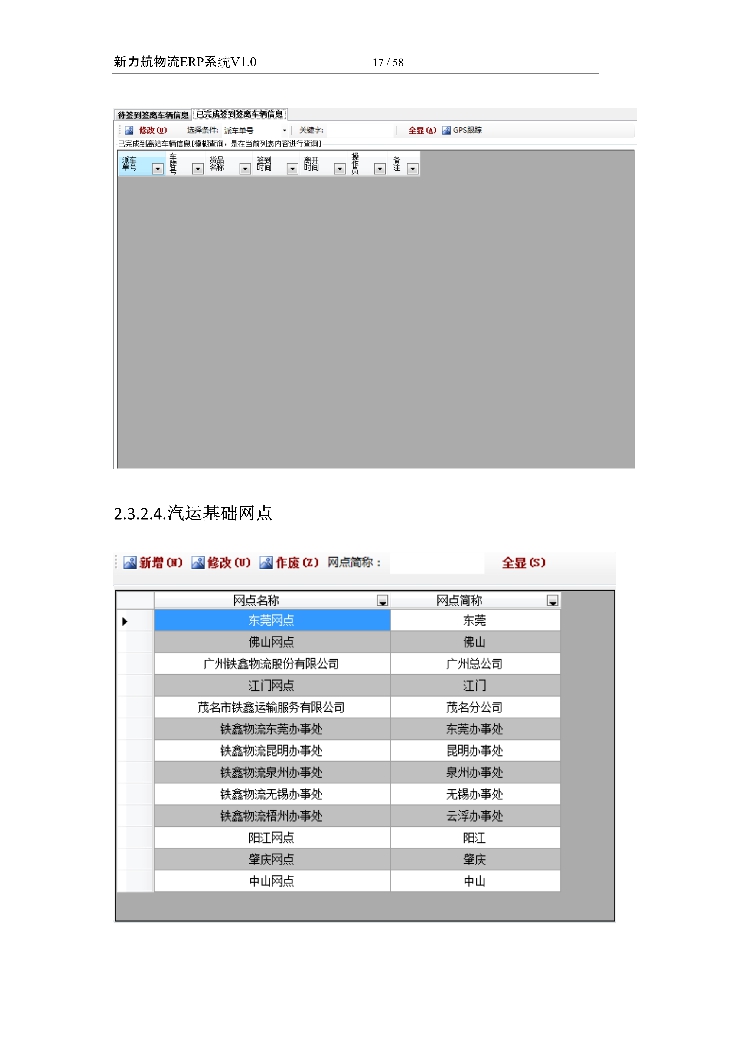Click the 修改(U) icon in the 网点 toolbar
This screenshot has height=1060, width=750.
(198, 562)
